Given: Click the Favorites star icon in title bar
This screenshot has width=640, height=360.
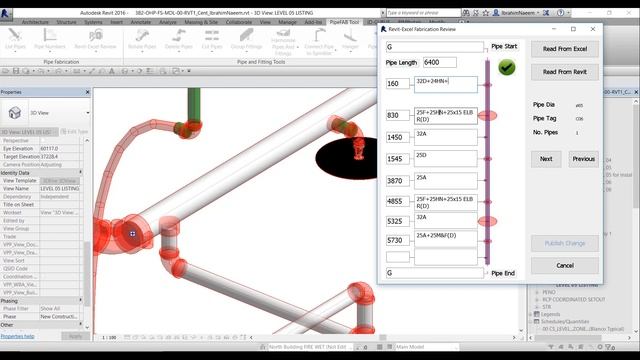Looking at the screenshot, I should (x=486, y=13).
